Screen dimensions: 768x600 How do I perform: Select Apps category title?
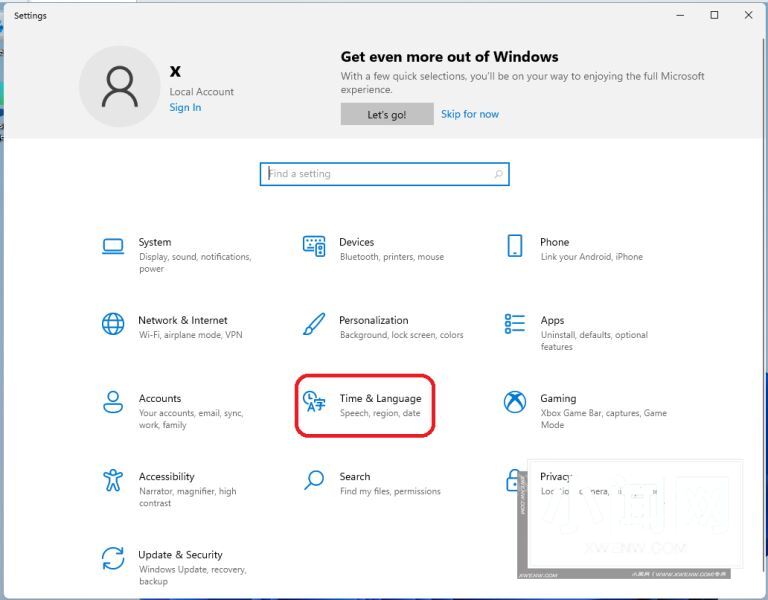(552, 320)
